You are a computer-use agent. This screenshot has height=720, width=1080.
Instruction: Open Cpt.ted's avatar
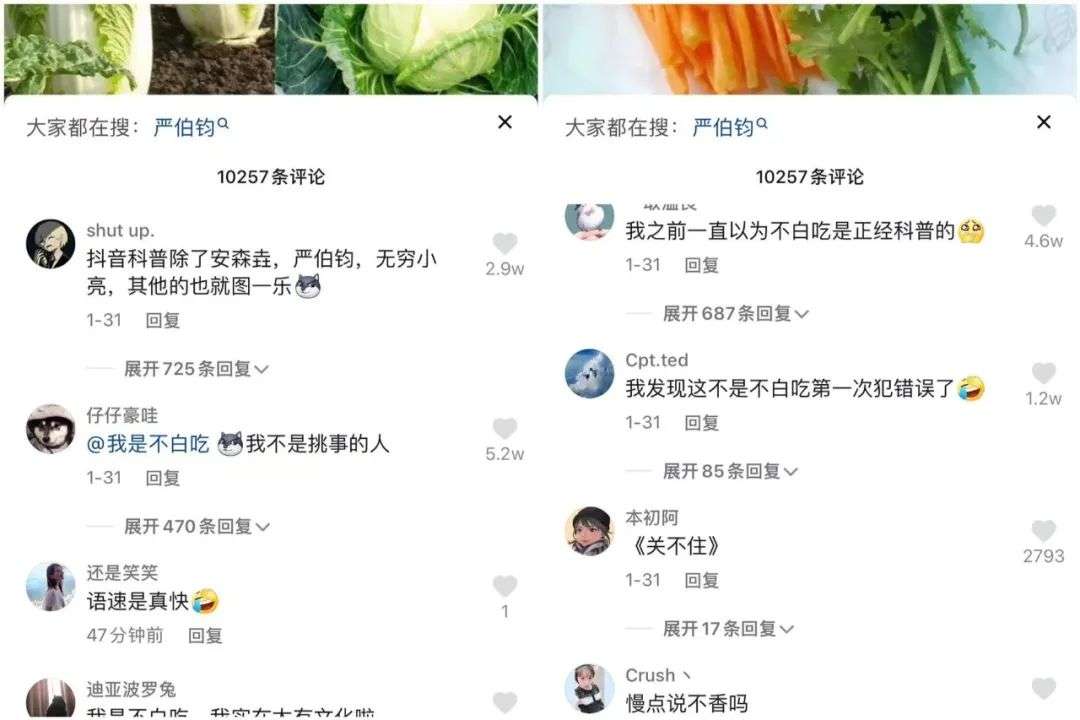589,373
